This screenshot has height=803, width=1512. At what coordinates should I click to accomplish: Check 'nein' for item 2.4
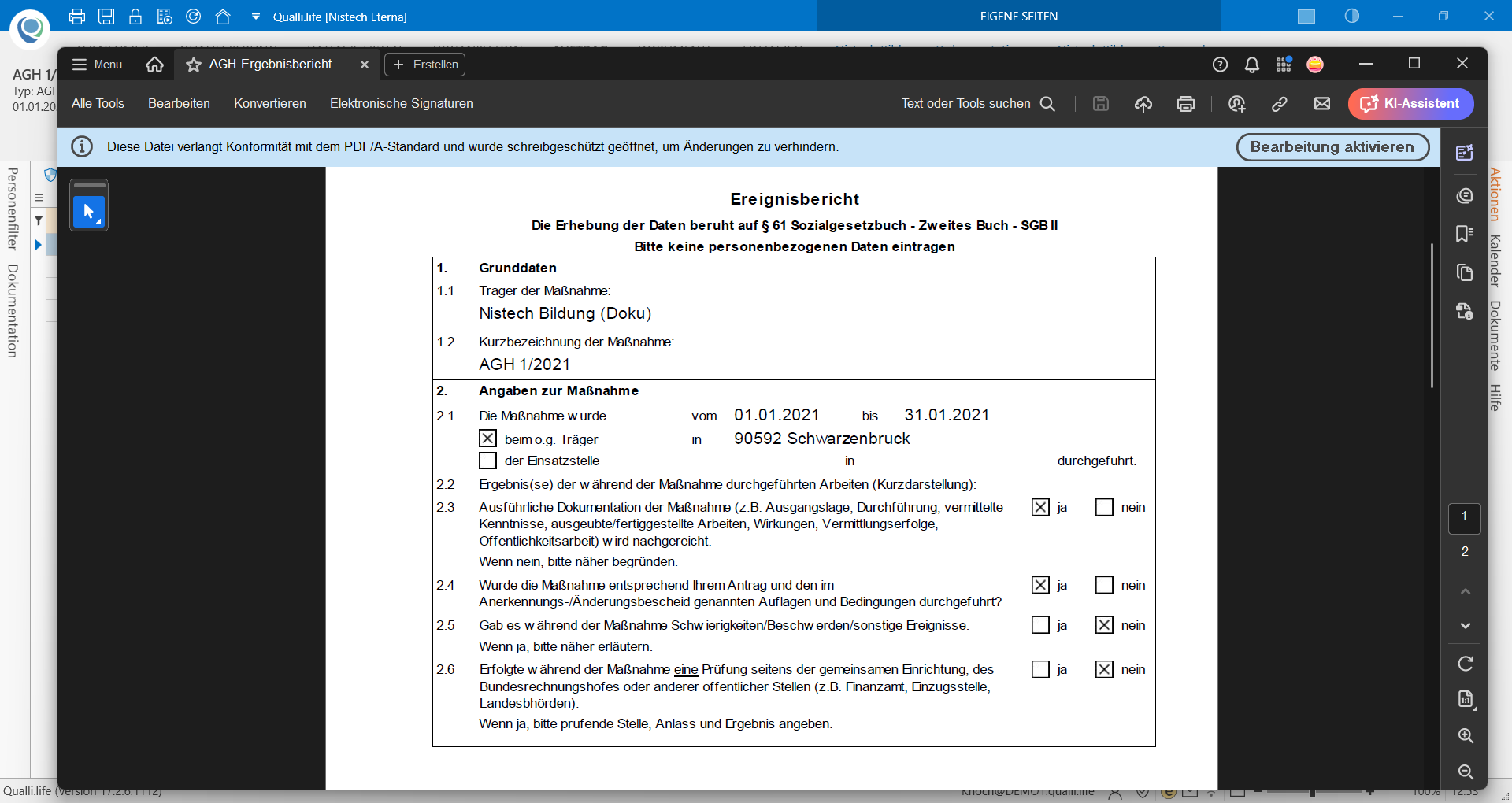click(x=1104, y=585)
